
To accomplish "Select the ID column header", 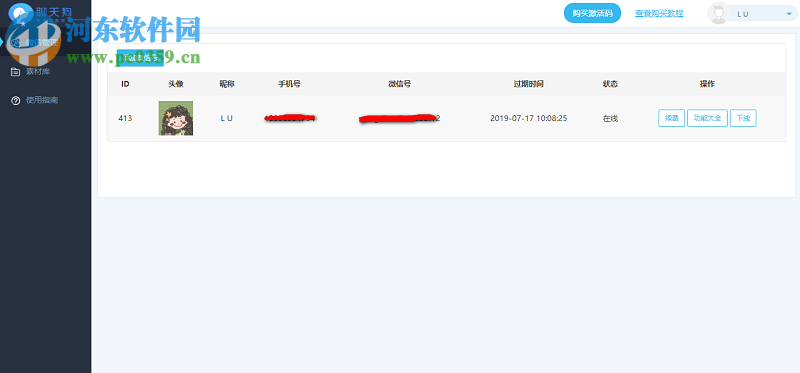I will 125,84.
